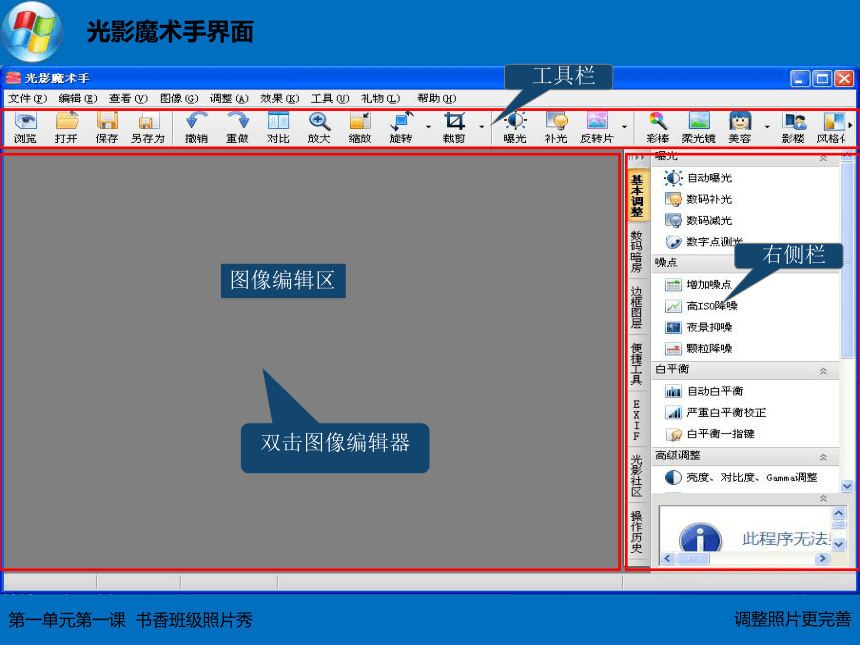Click the 放大 magnifier icon

(x=319, y=127)
